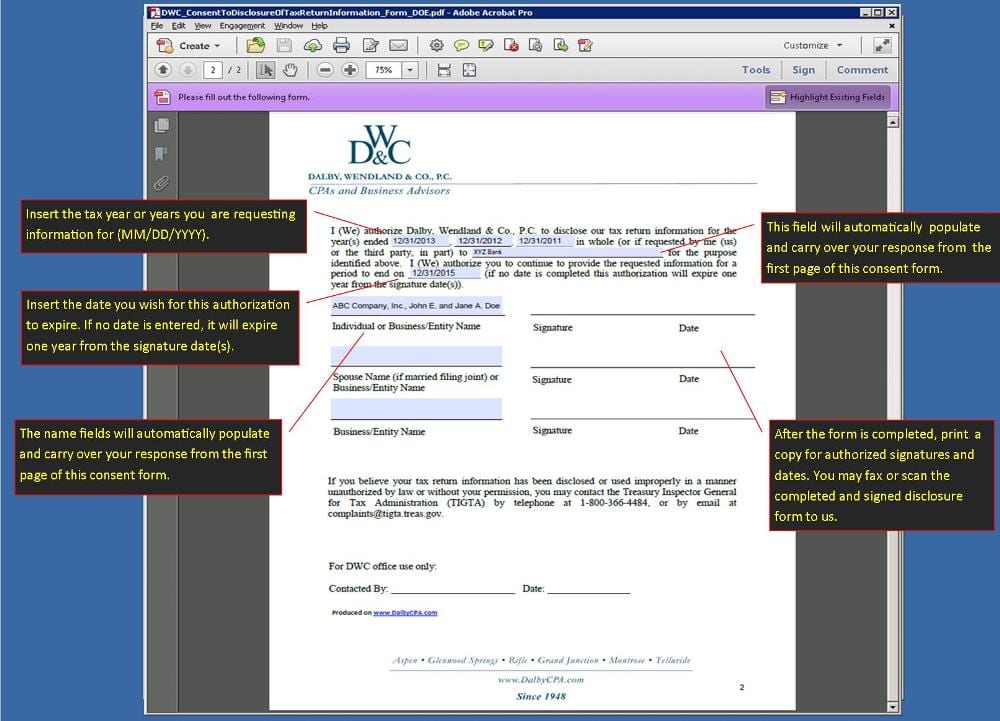The height and width of the screenshot is (721, 1000).
Task: Close the document with the menu-bar X
Action: [892, 26]
